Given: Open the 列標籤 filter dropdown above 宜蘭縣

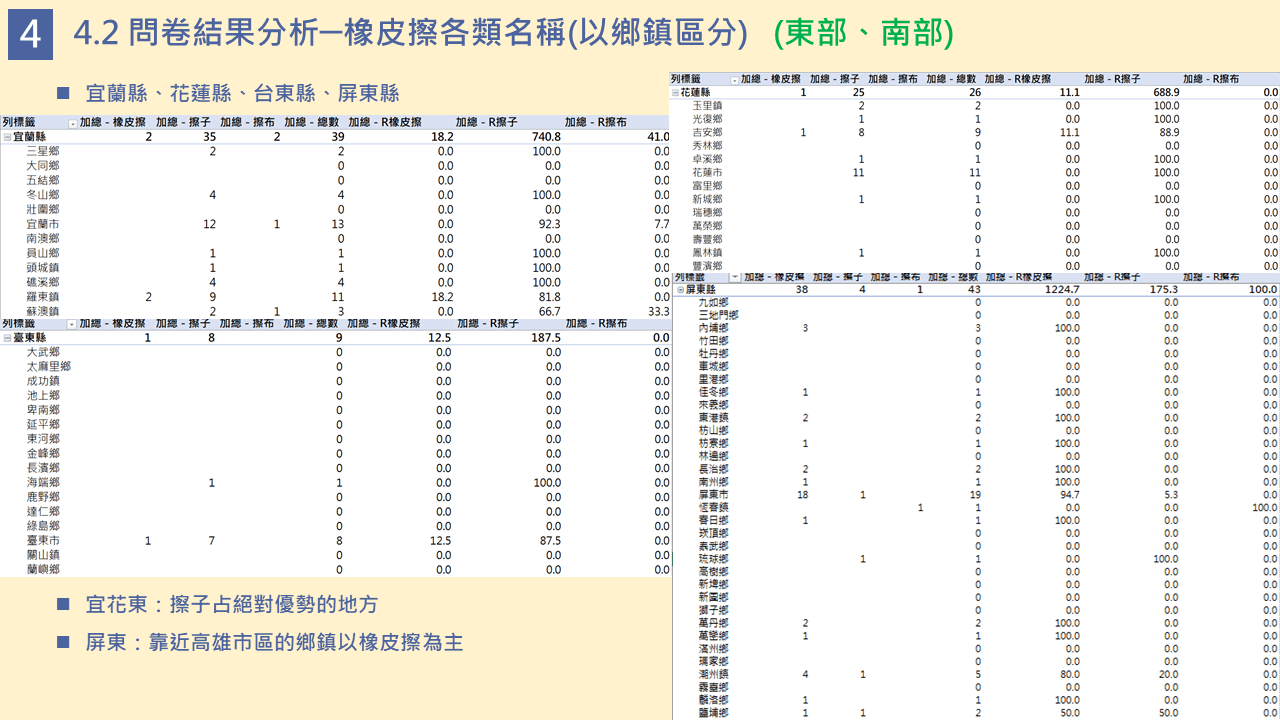Looking at the screenshot, I should tap(71, 123).
